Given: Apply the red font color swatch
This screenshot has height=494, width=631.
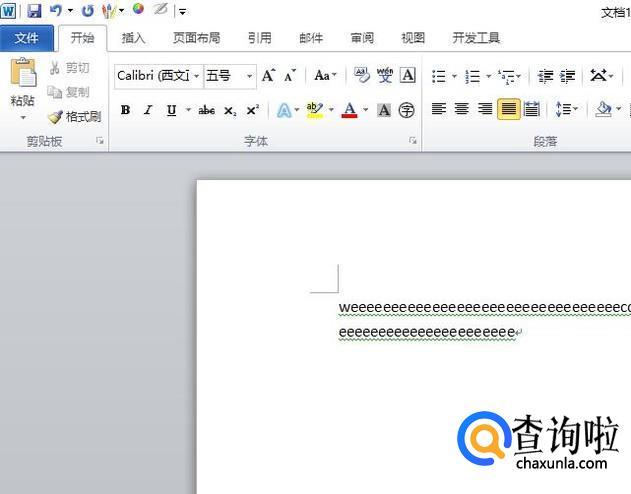Looking at the screenshot, I should tap(349, 110).
